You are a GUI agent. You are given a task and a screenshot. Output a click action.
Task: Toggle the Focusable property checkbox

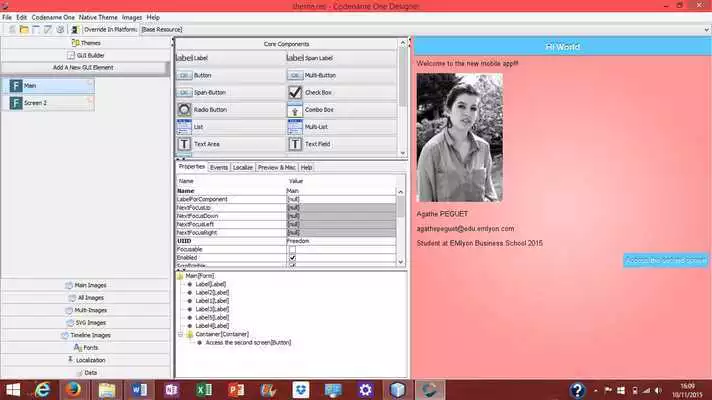coord(292,249)
